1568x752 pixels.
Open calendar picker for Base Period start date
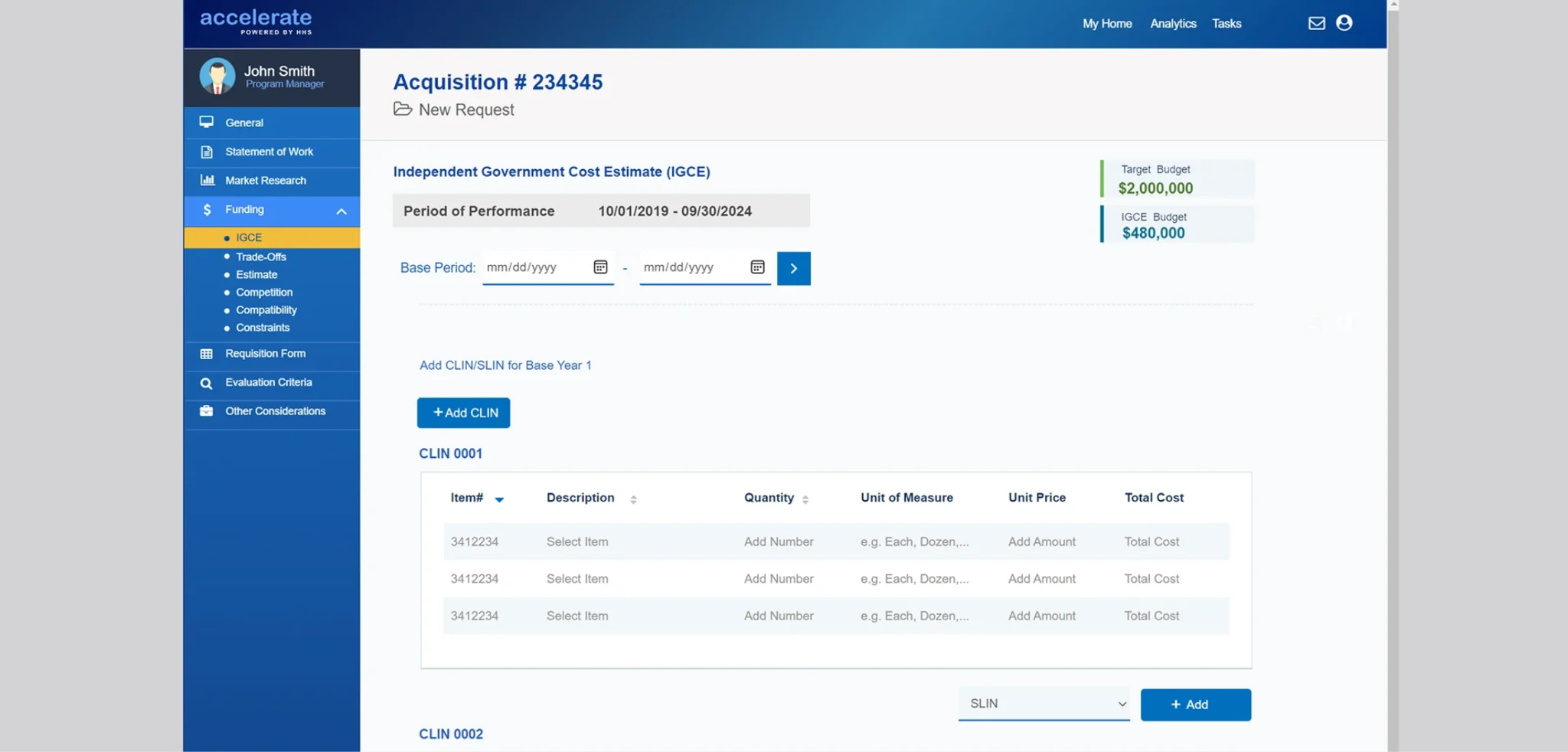tap(600, 267)
